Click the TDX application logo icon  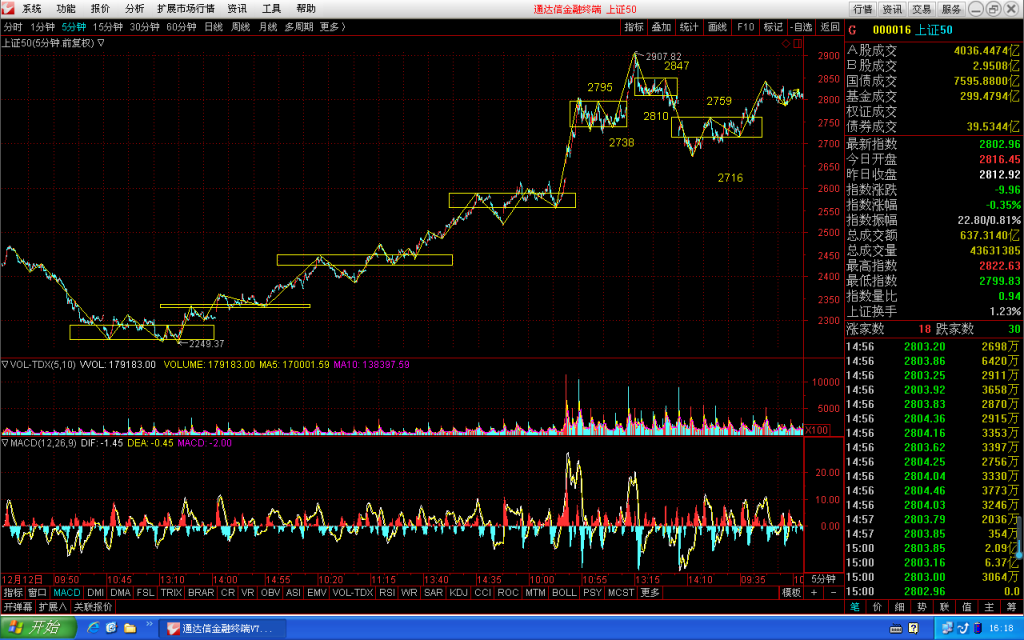(8, 8)
